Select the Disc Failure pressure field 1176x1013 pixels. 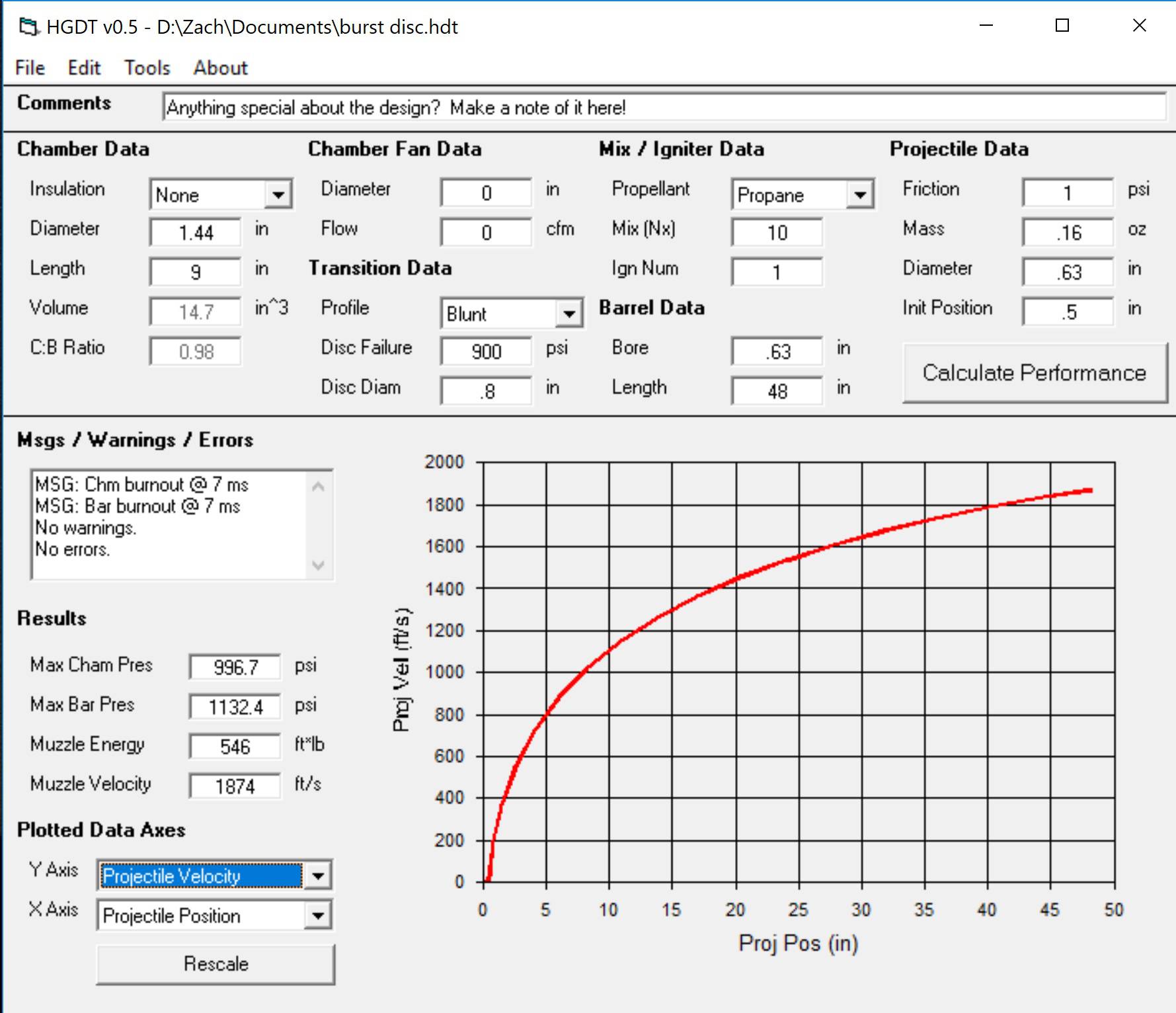pyautogui.click(x=486, y=352)
